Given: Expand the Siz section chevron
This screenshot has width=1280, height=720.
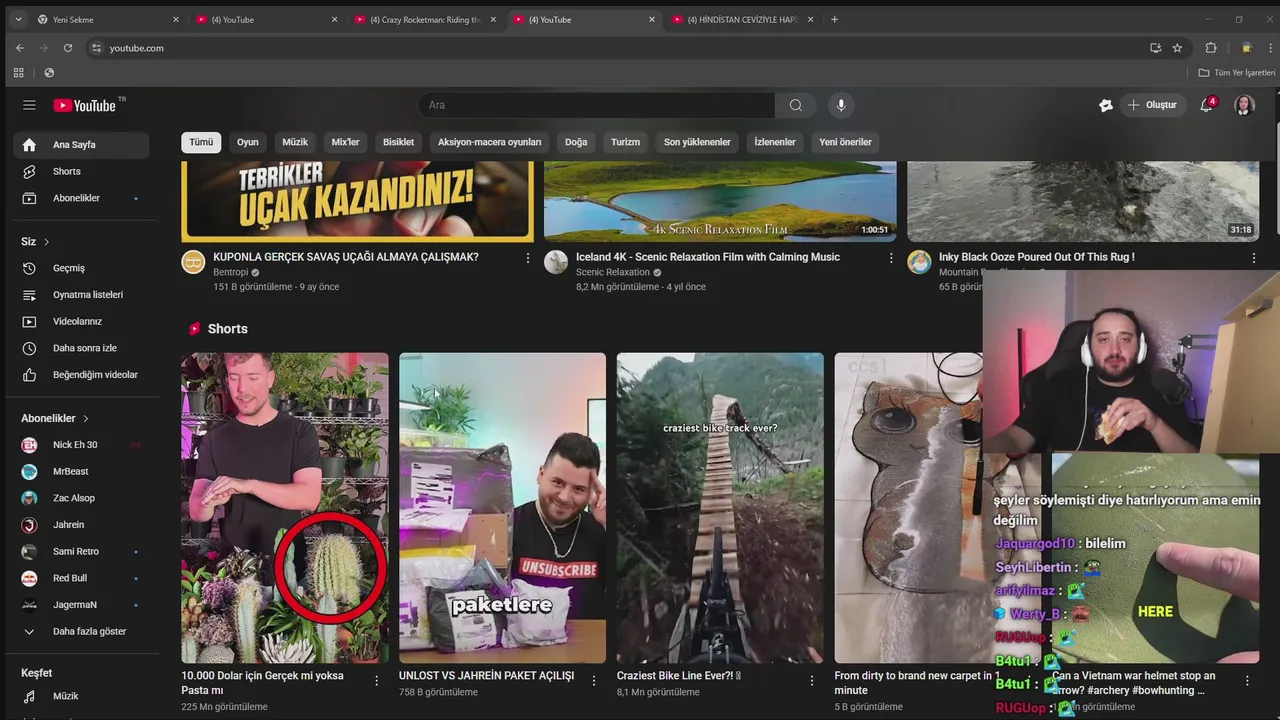Looking at the screenshot, I should point(46,242).
